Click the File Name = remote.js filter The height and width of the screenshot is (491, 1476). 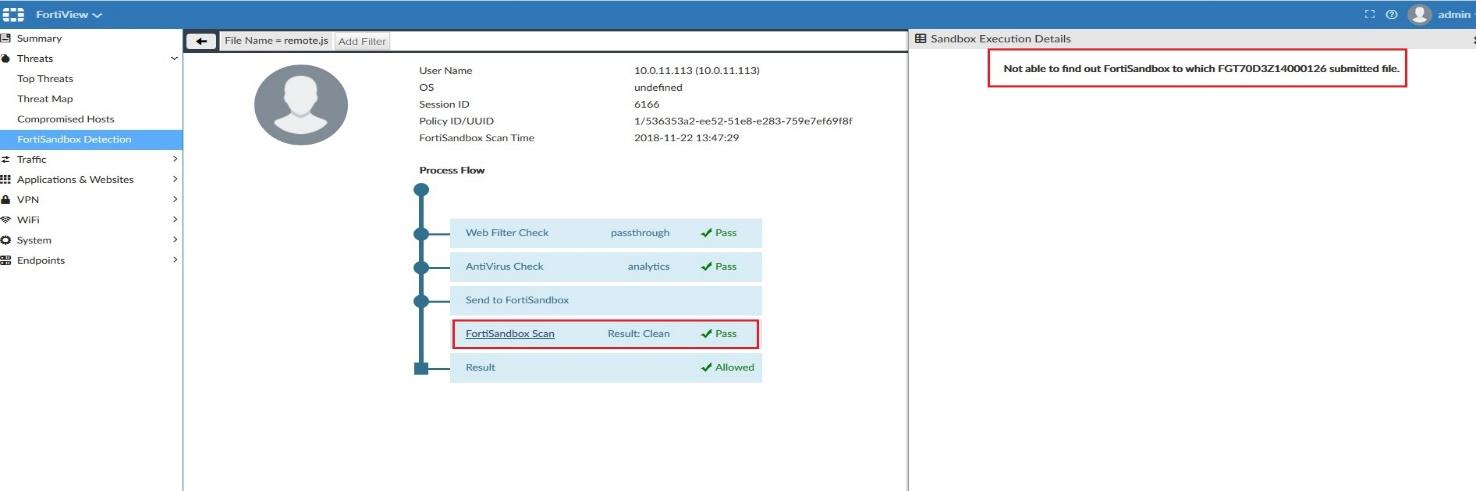pos(276,41)
